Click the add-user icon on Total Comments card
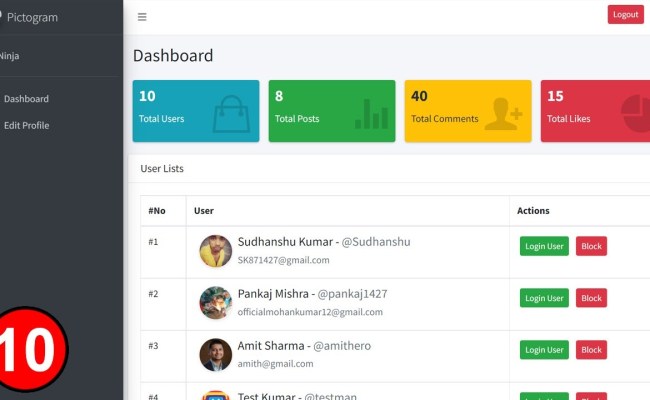This screenshot has width=650, height=400. 503,114
